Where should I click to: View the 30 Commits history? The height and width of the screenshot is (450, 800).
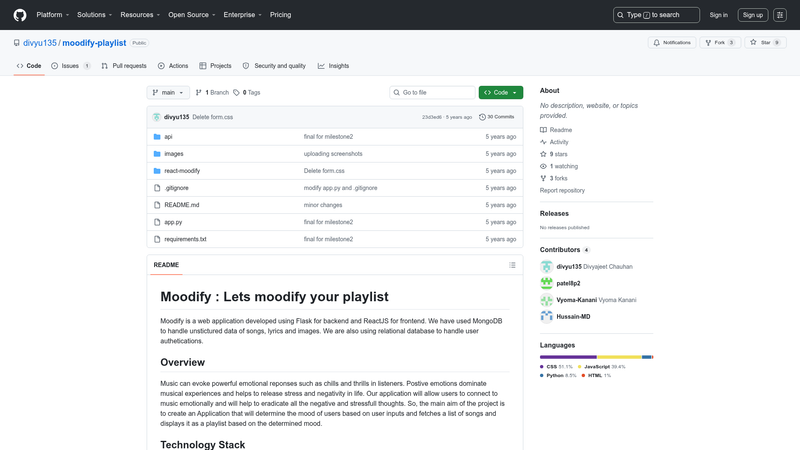pyautogui.click(x=496, y=117)
